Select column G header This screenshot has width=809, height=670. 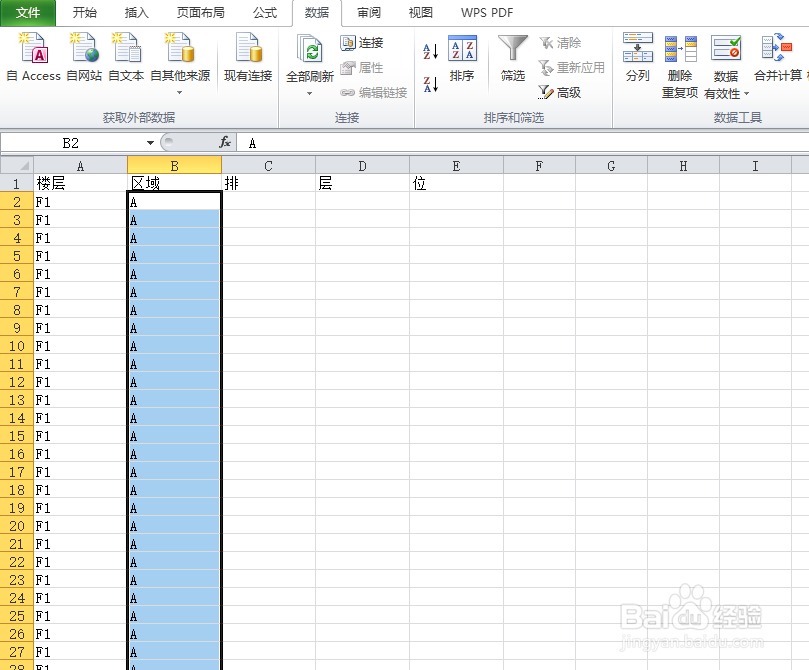click(611, 166)
